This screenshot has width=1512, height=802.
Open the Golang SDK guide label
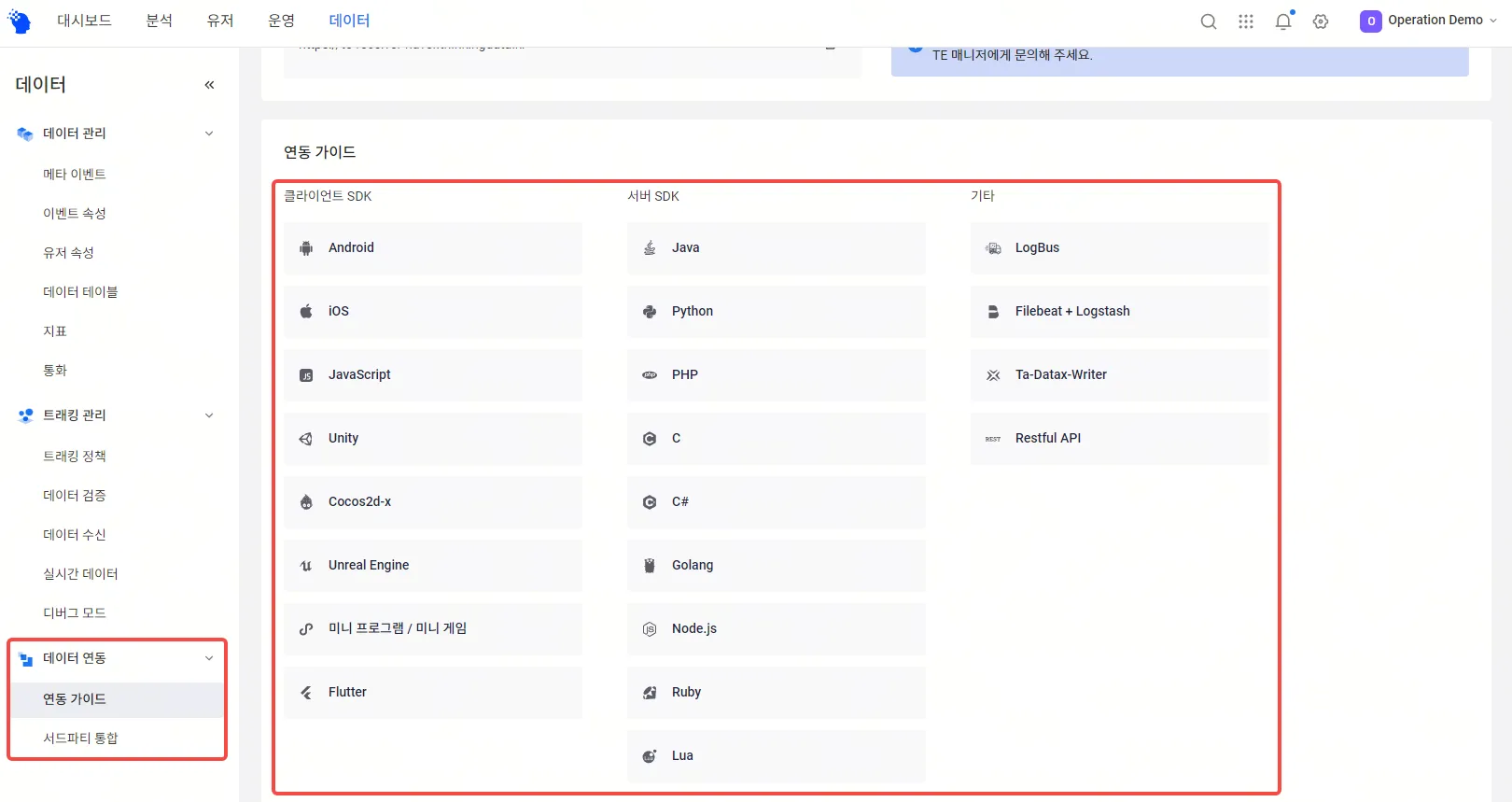[x=693, y=566]
